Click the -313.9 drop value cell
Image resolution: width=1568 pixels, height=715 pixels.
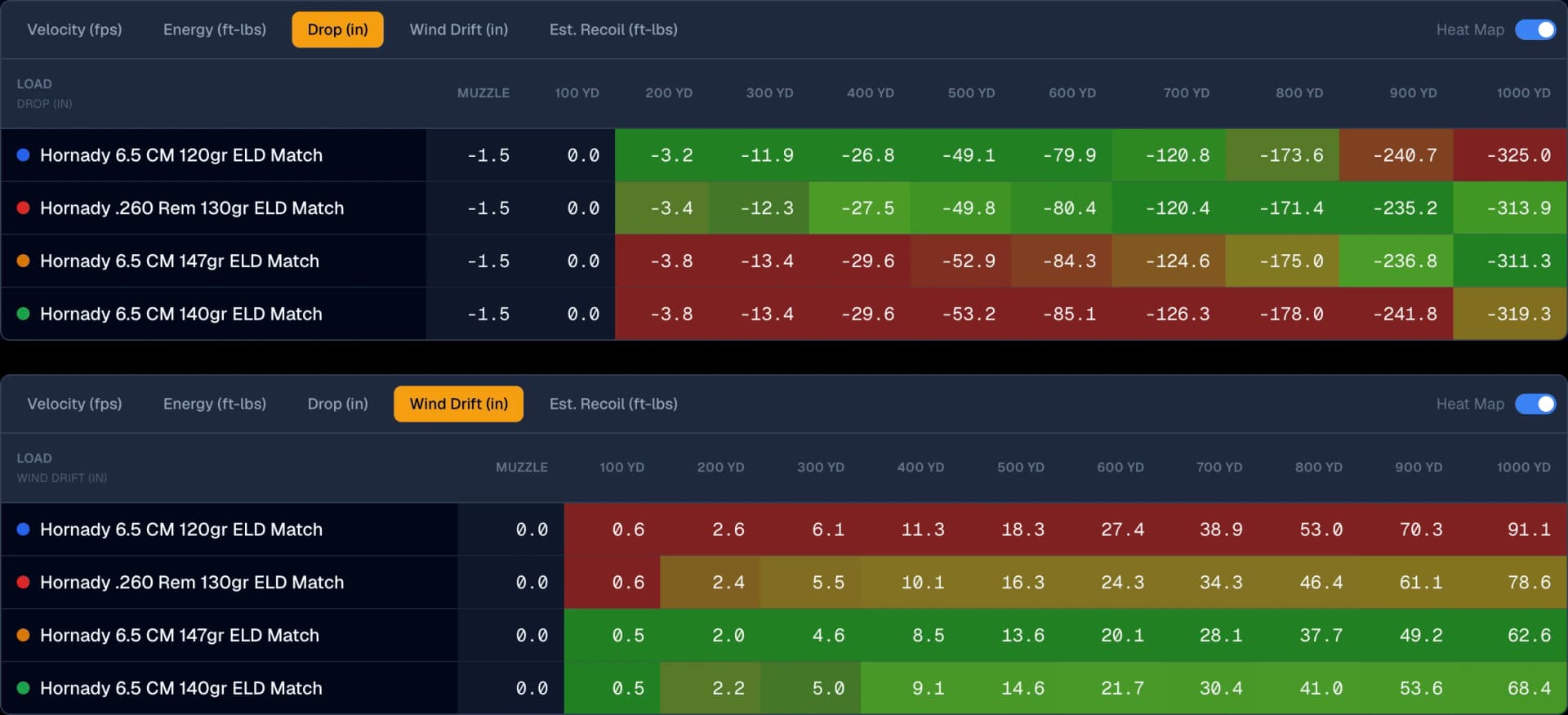pos(1510,208)
